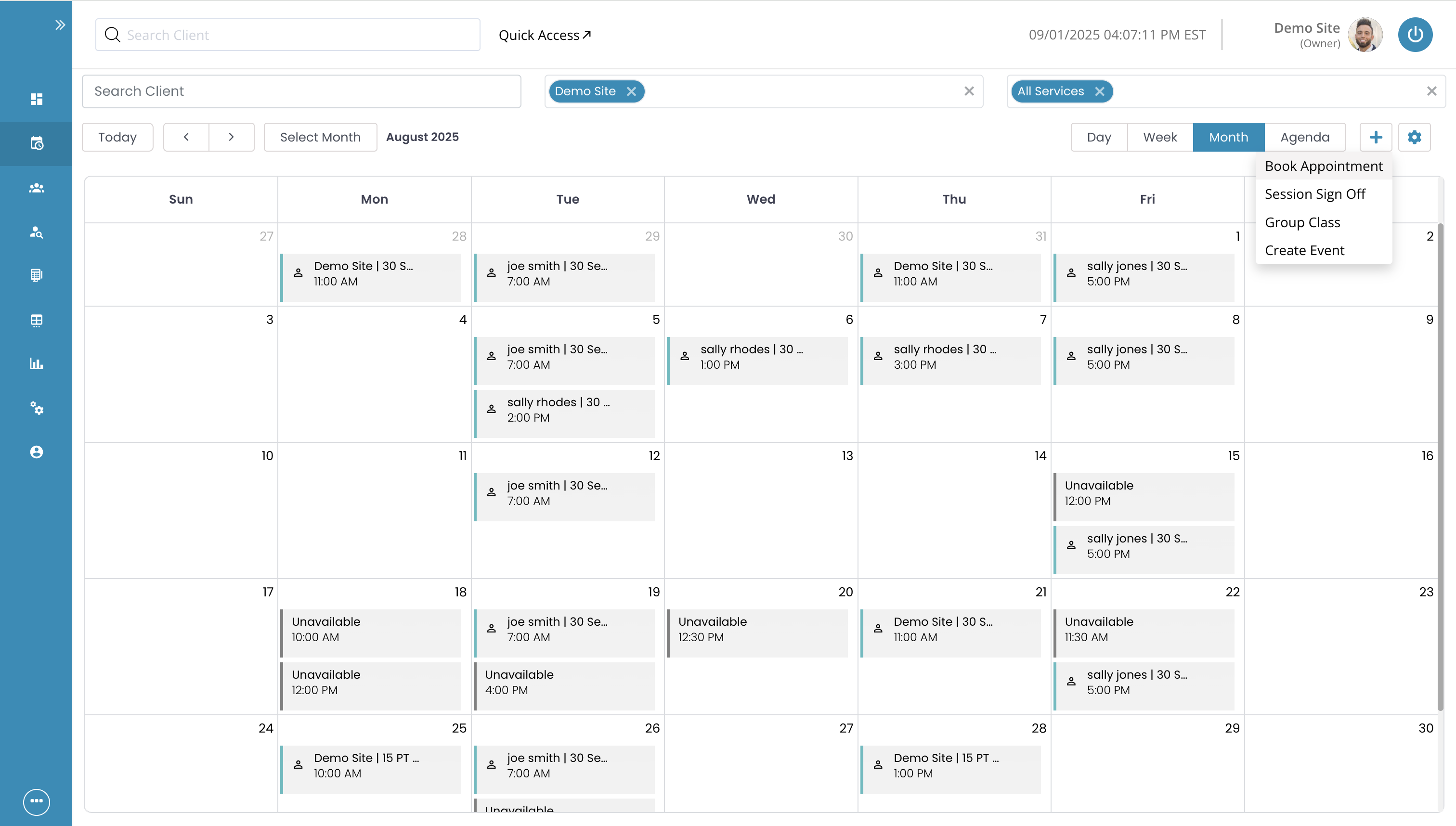This screenshot has width=1456, height=826.
Task: Expand the sidebar with double chevron
Action: pos(60,25)
